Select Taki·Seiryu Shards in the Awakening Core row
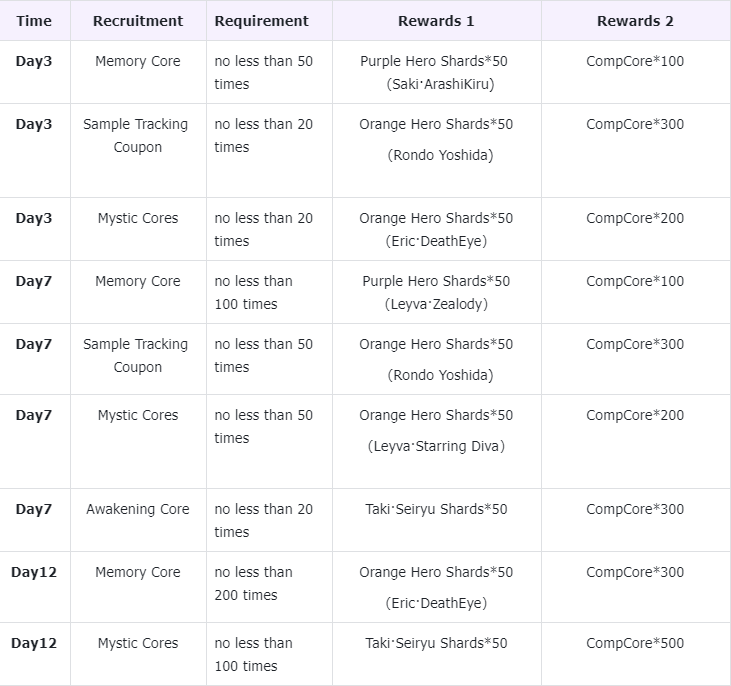The image size is (731, 686). (x=436, y=509)
